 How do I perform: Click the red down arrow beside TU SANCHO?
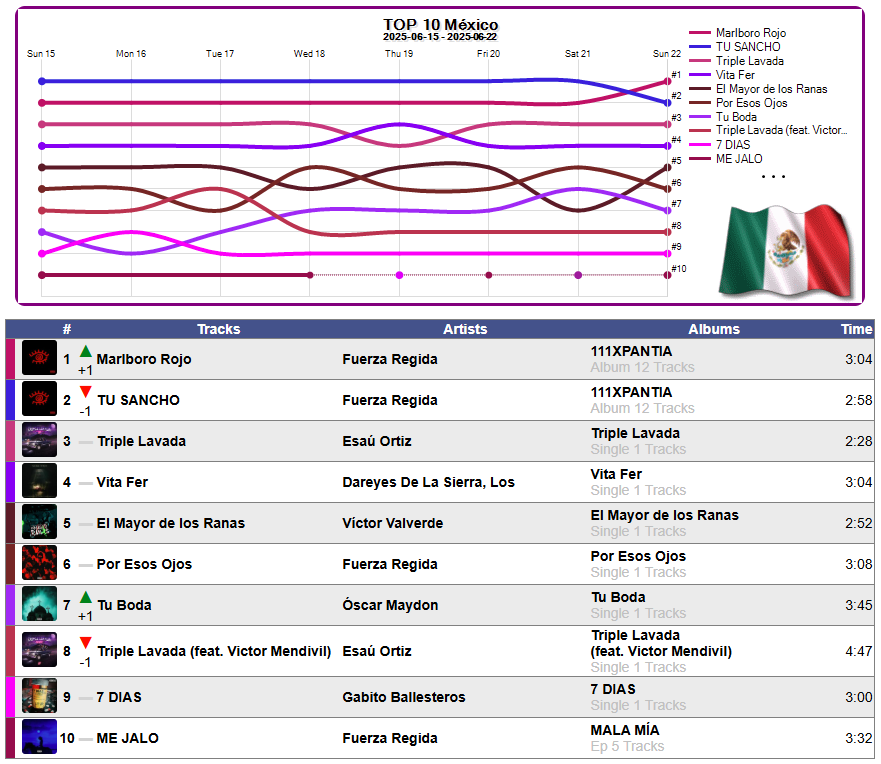point(85,392)
